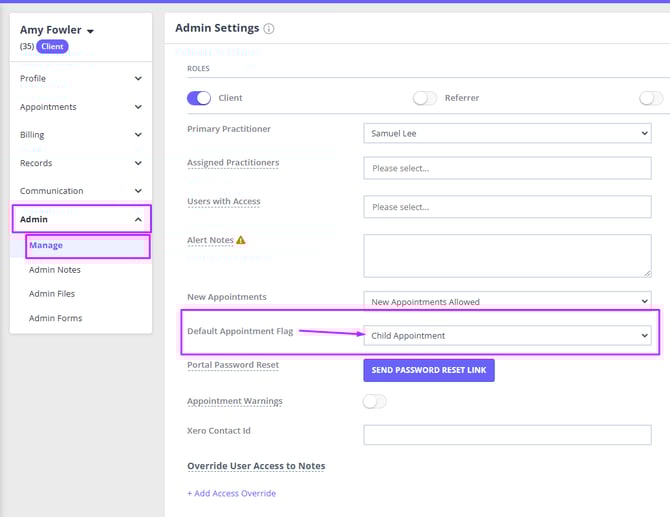Enable the Referrer role toggle
Image resolution: width=670 pixels, height=517 pixels.
point(425,98)
